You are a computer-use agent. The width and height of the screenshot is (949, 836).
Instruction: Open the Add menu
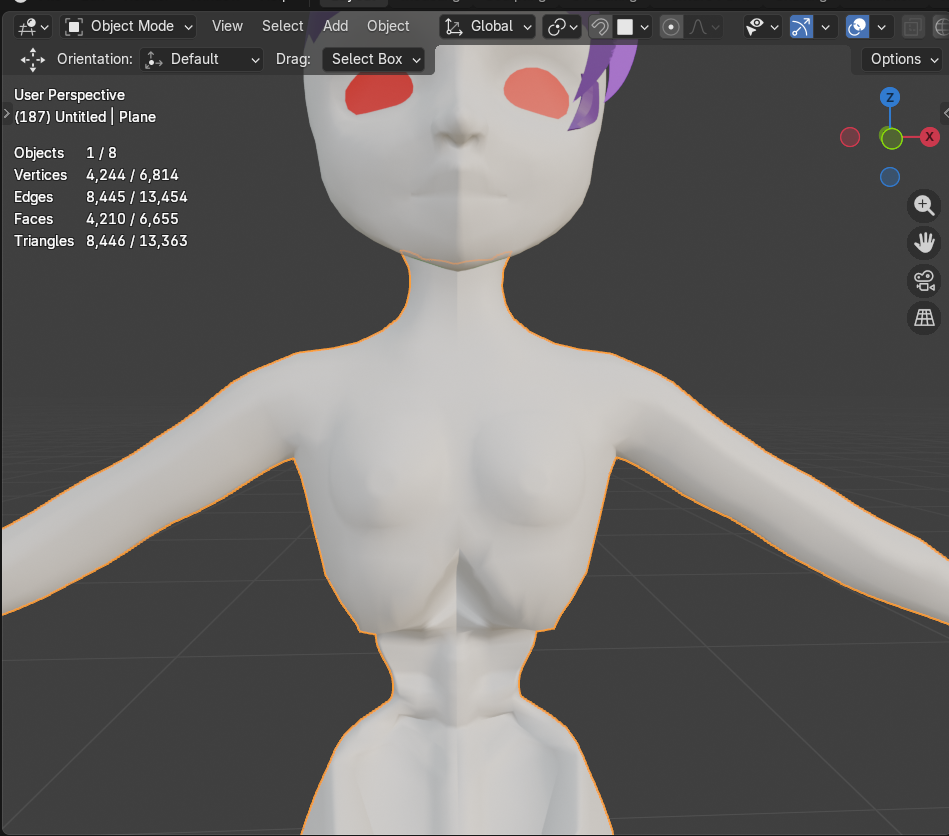[x=335, y=26]
